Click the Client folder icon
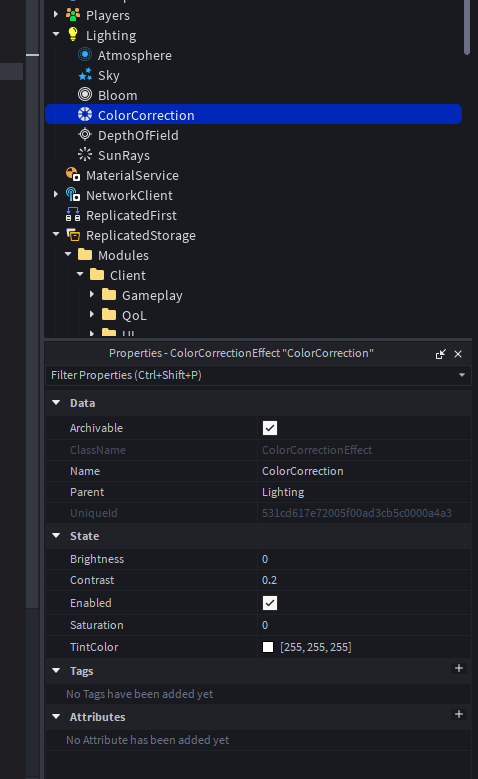478x779 pixels. click(x=97, y=274)
